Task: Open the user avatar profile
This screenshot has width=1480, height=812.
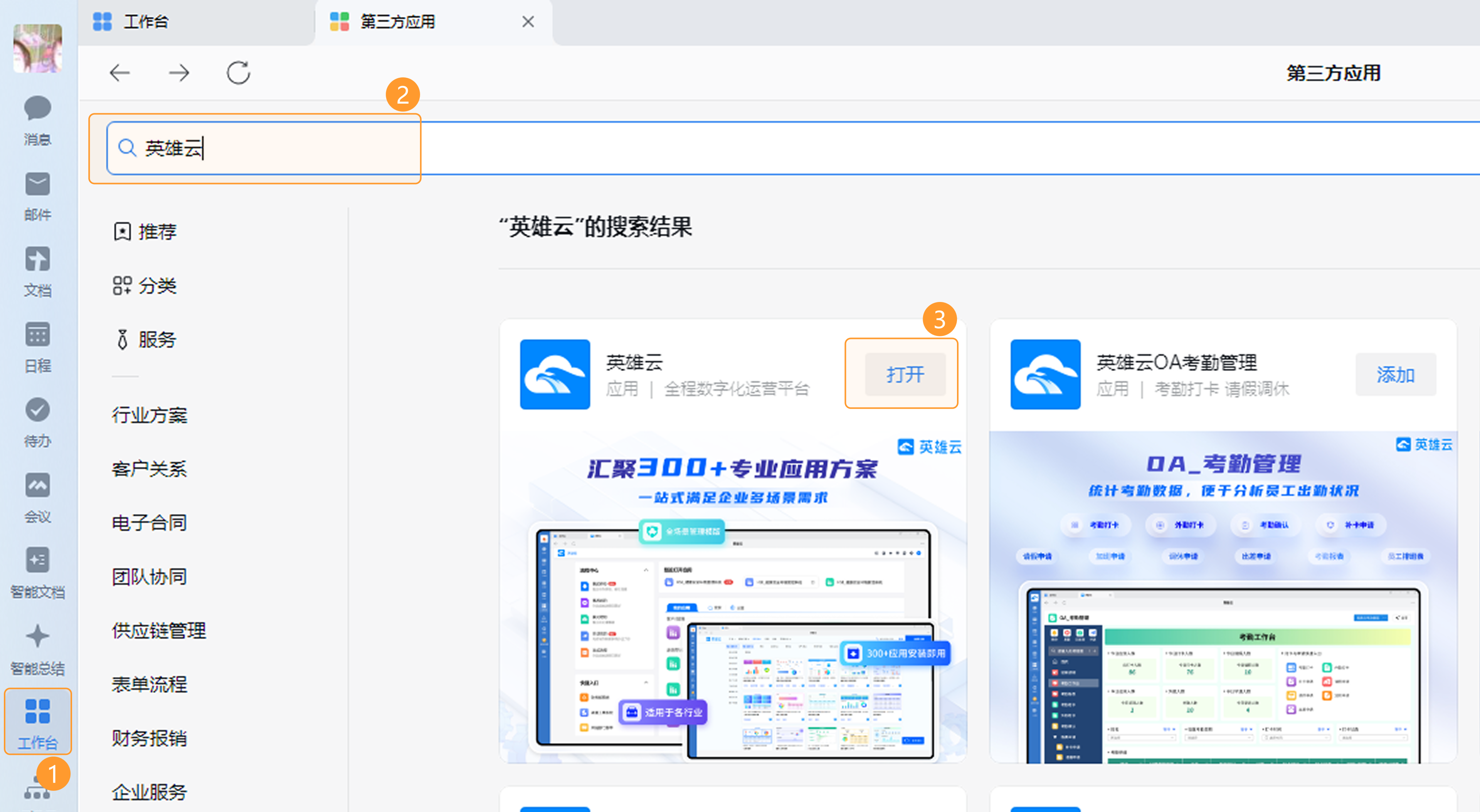Action: (38, 48)
